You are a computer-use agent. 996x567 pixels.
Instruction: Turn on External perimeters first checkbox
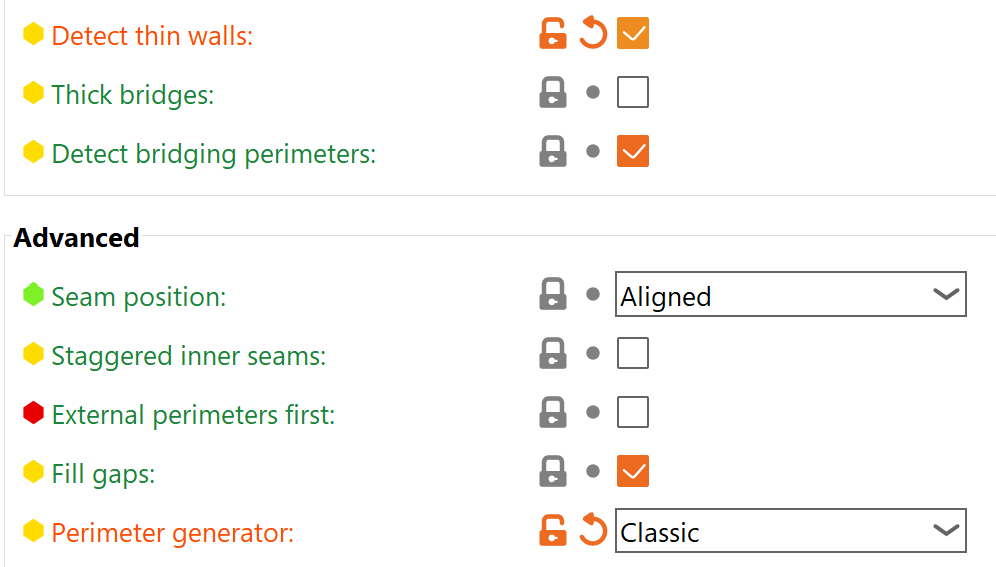[633, 412]
